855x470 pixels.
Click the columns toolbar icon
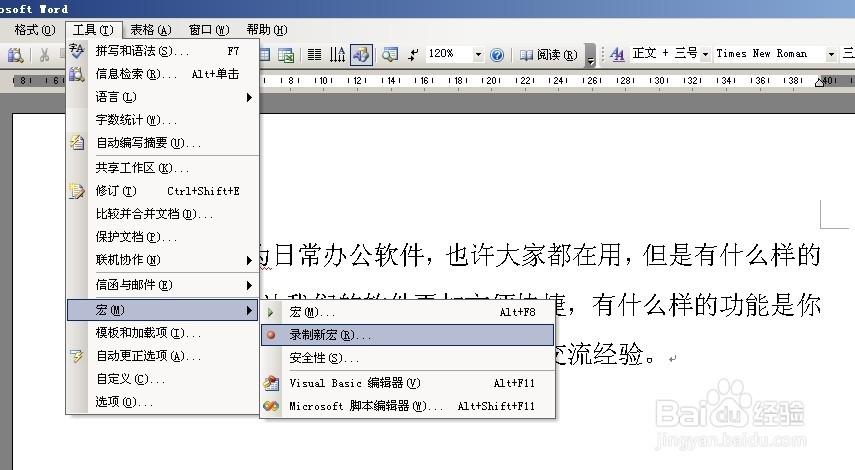315,55
